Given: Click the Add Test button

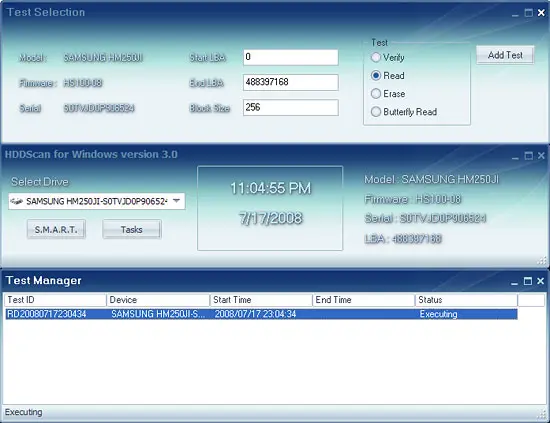Looking at the screenshot, I should coord(505,55).
